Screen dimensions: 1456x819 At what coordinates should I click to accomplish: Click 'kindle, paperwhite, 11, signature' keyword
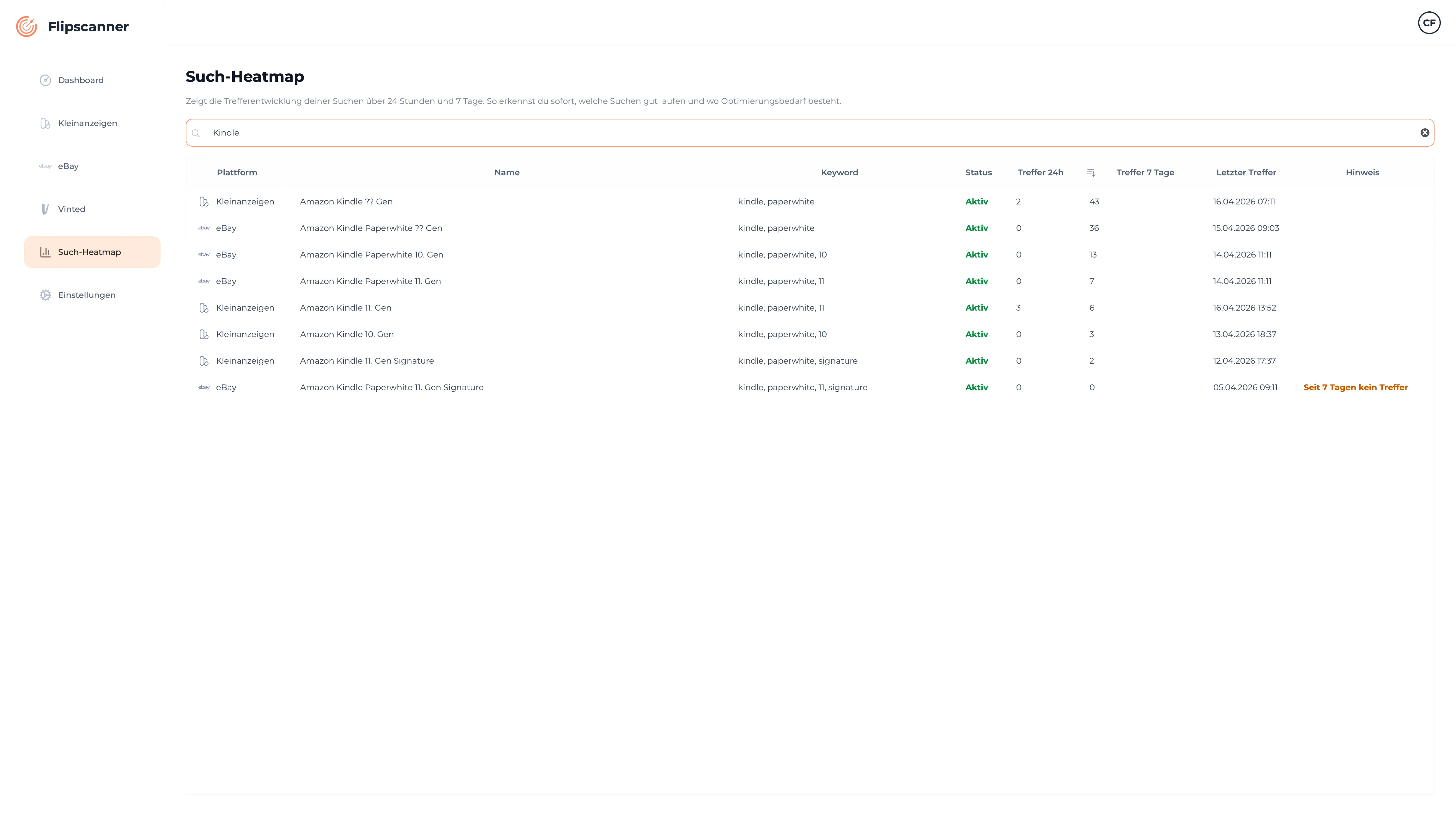coord(803,388)
